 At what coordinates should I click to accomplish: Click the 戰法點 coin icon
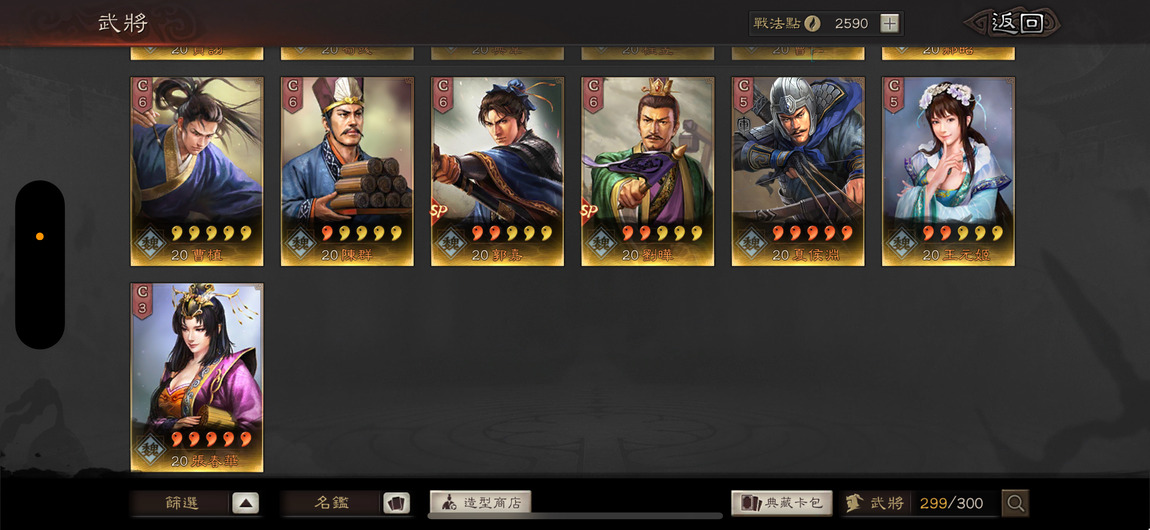(x=812, y=23)
